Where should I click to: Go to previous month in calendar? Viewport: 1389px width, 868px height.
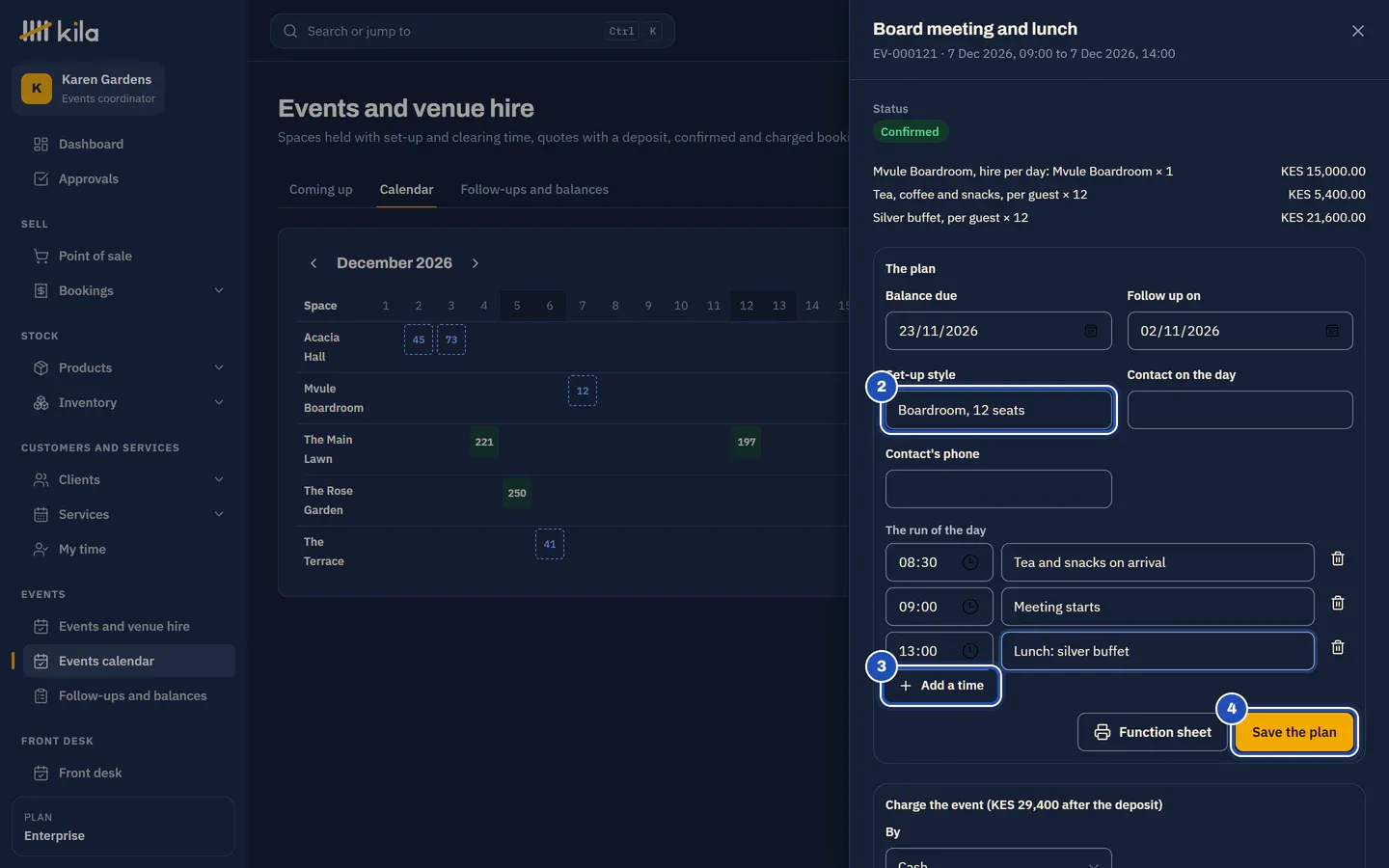(x=313, y=263)
